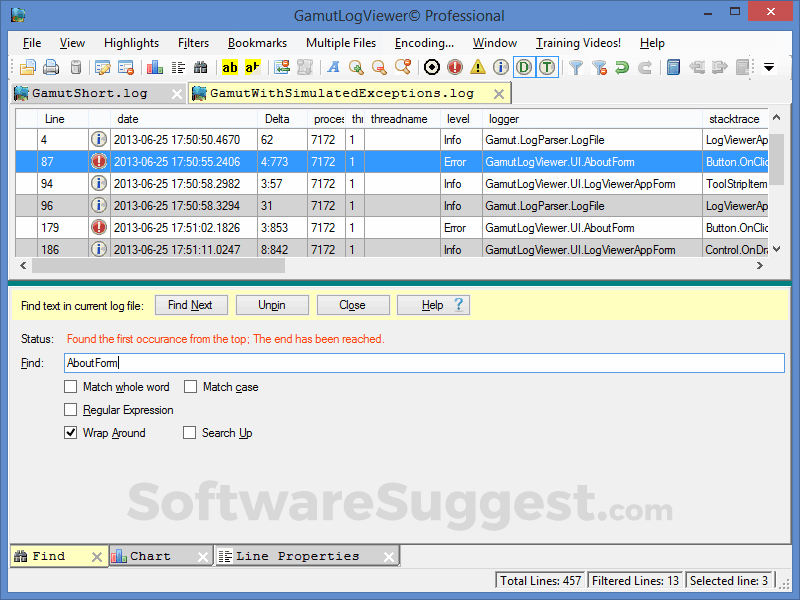
Task: Open the Training Videos menu item
Action: [578, 43]
